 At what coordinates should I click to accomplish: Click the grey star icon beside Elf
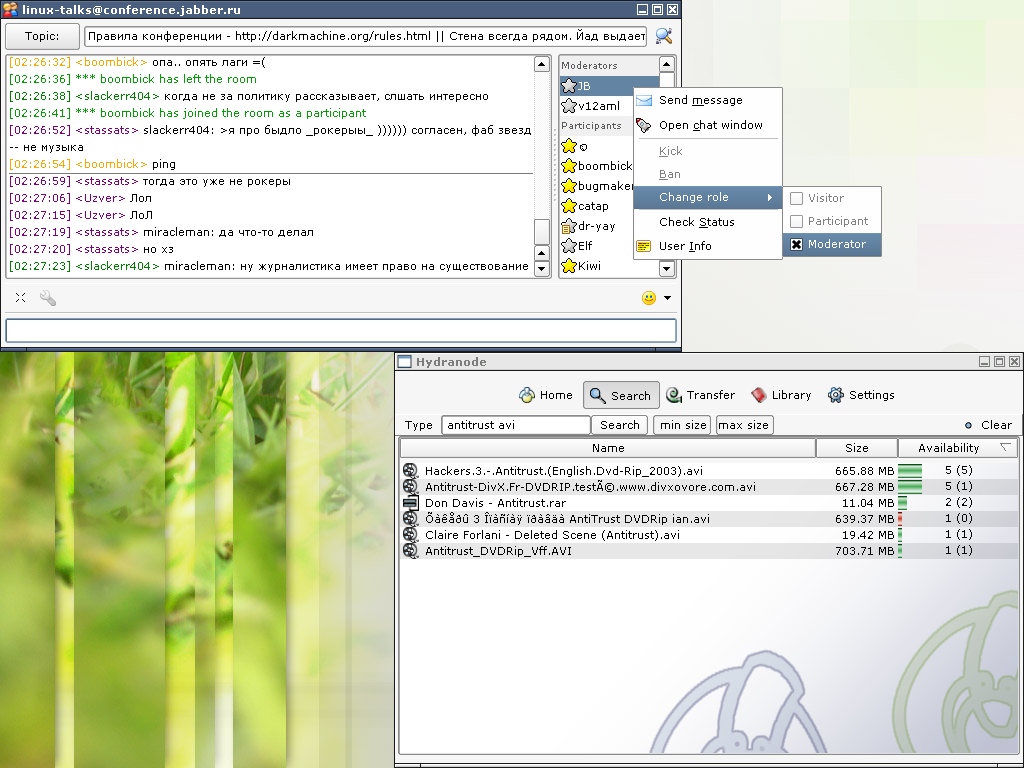[x=569, y=246]
